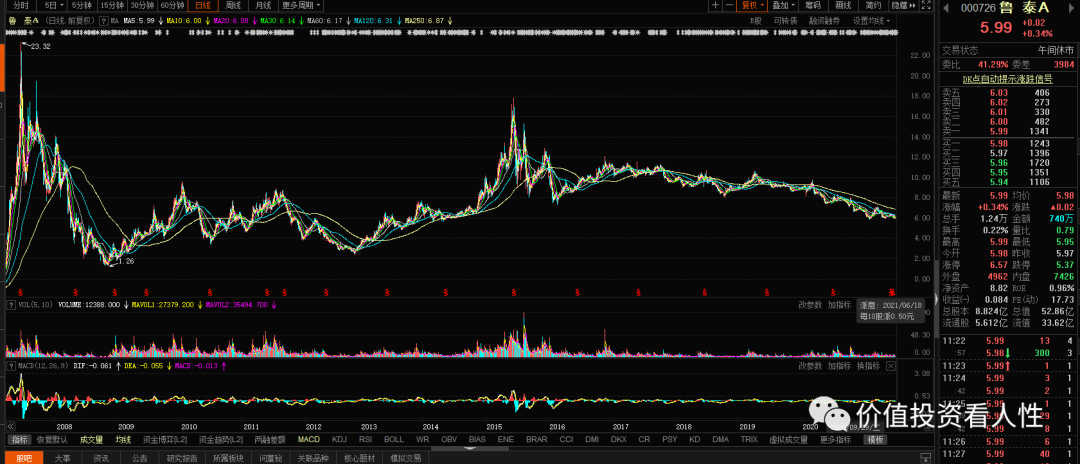Open MA indicator help question icon
Screen dimensions: 1080x464
click(103, 21)
